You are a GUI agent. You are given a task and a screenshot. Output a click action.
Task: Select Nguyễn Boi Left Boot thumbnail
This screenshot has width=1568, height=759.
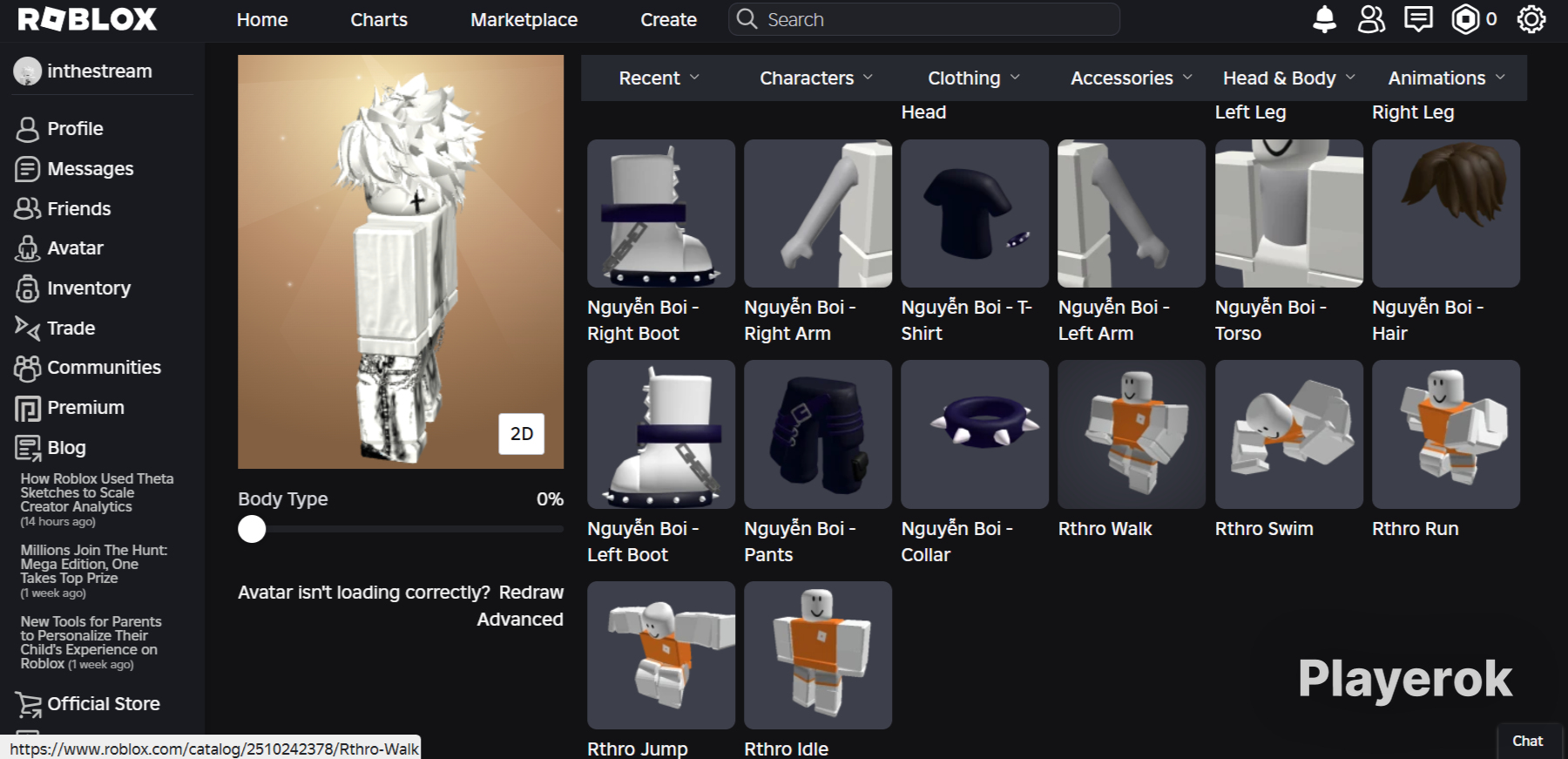(661, 434)
